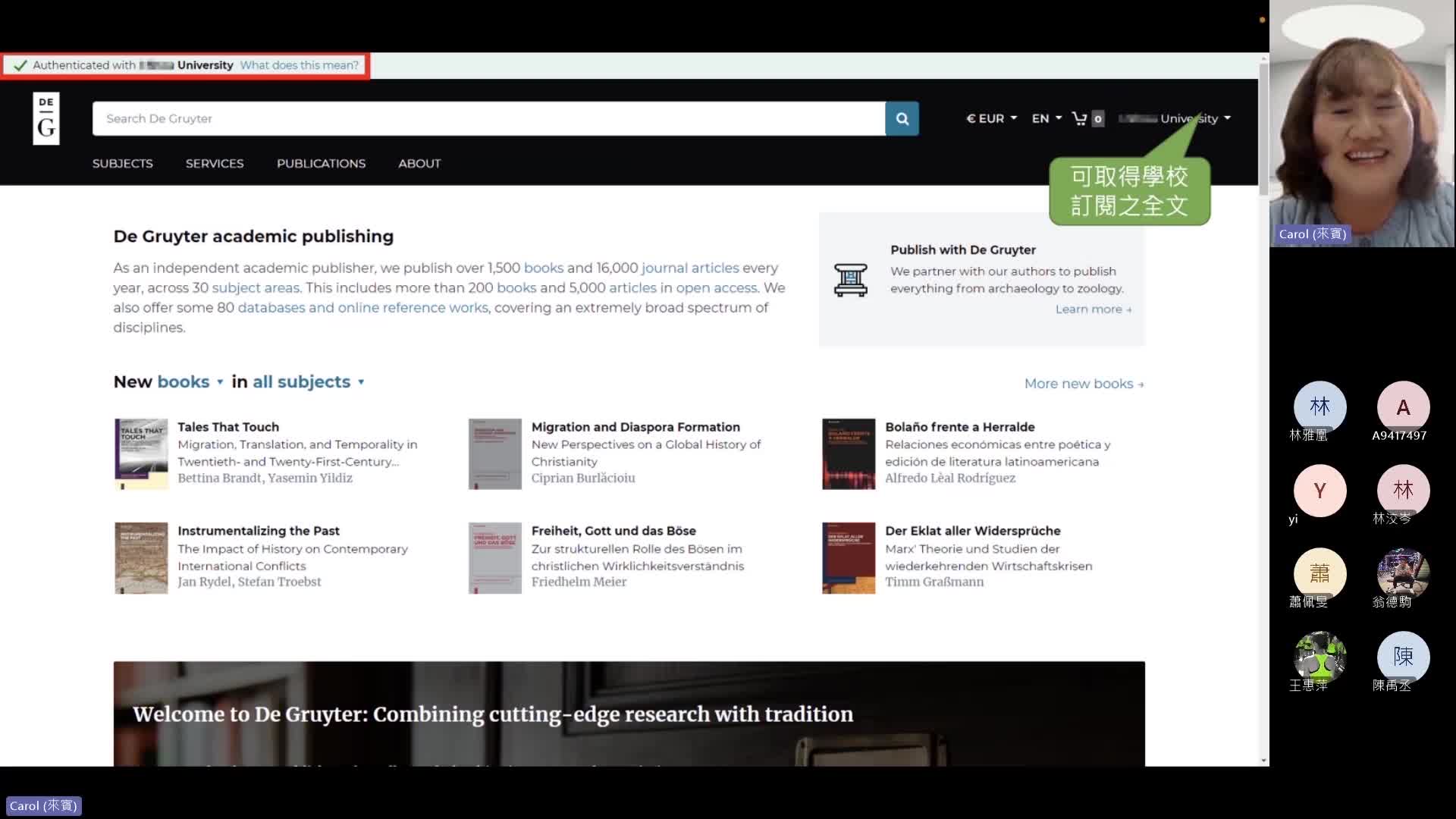Click the 'subject areas' link
Viewport: 1456px width, 819px height.
click(x=256, y=287)
